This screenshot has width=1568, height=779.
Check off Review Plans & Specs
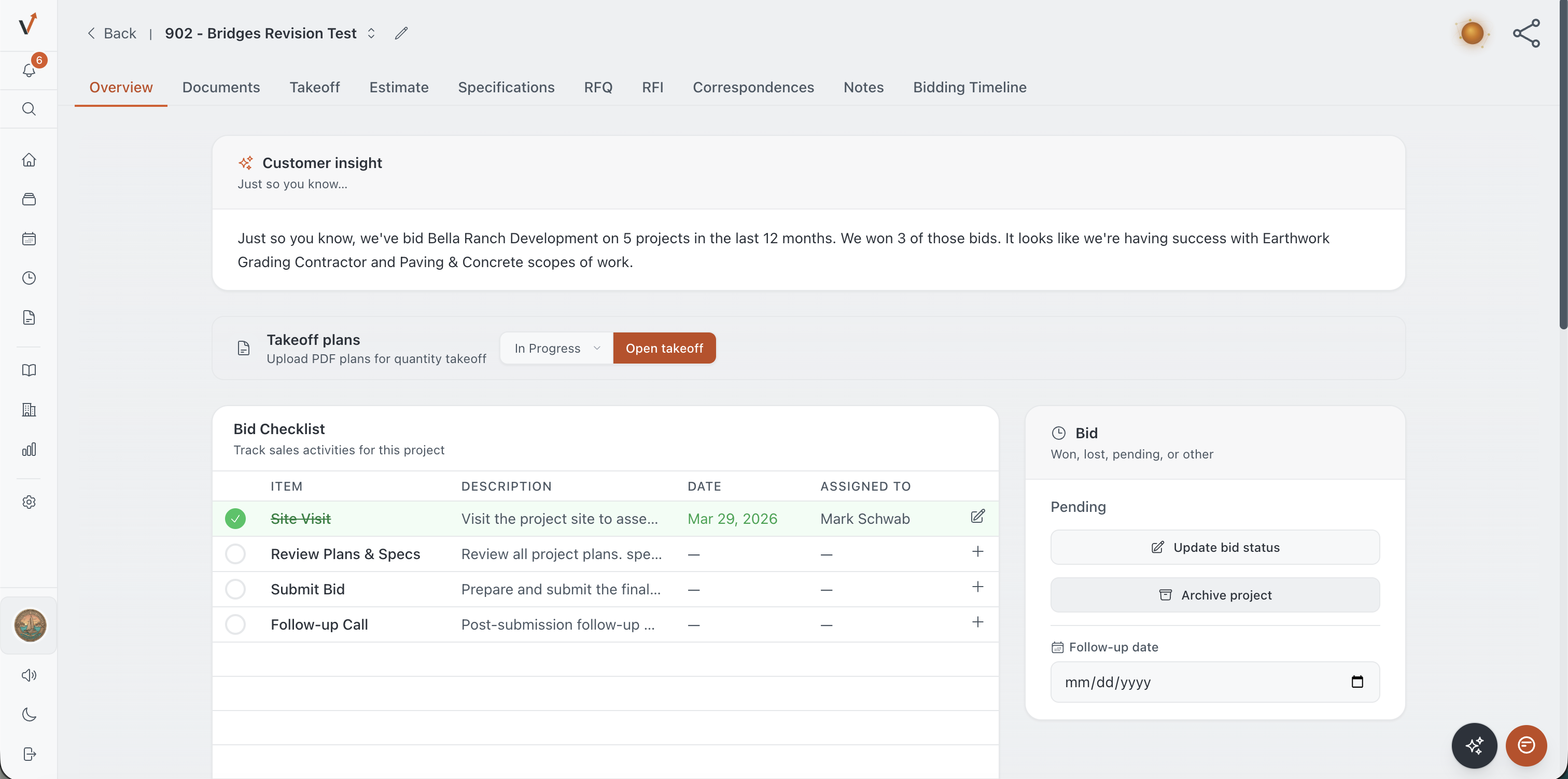[235, 553]
